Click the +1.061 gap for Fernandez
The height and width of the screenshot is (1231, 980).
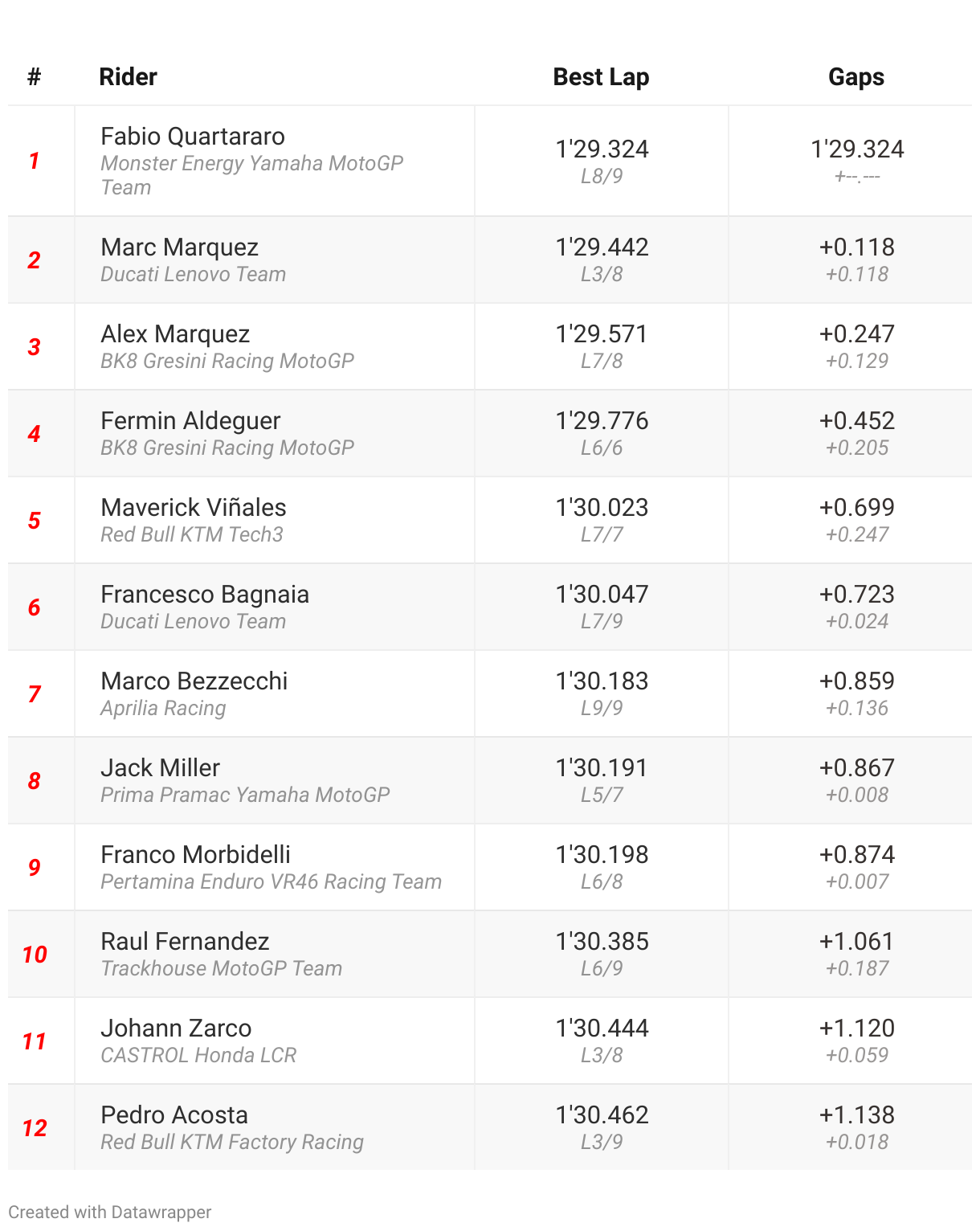(856, 942)
